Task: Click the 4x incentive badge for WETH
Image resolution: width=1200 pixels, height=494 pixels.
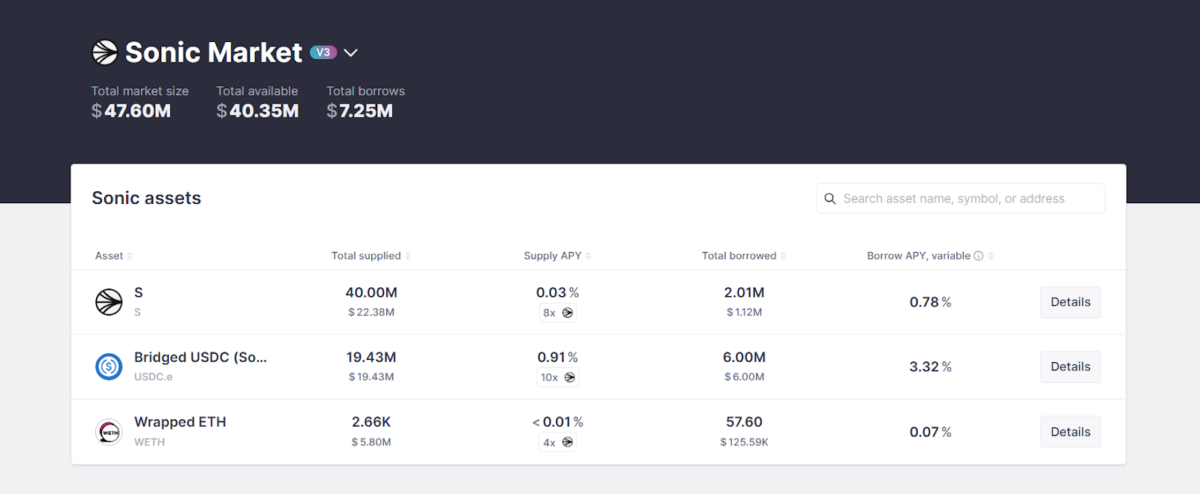Action: 558,443
